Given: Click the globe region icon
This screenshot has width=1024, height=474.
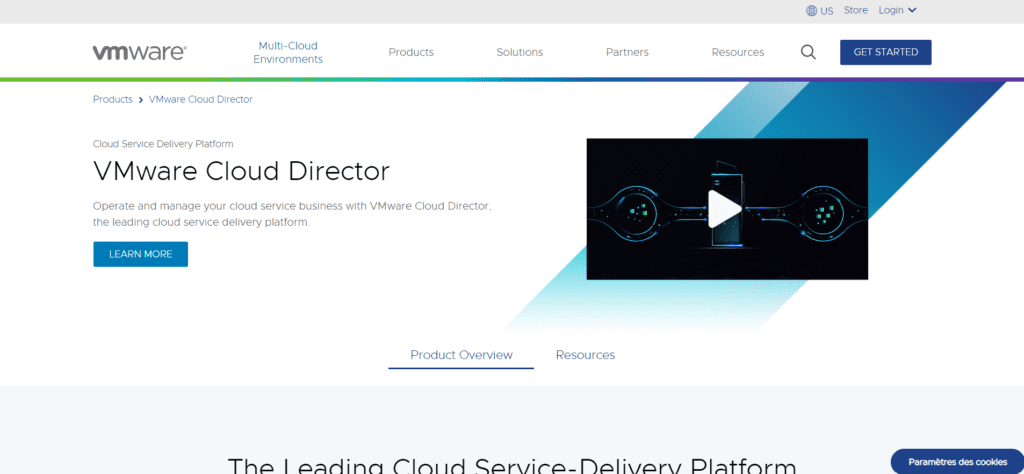Looking at the screenshot, I should coord(812,10).
